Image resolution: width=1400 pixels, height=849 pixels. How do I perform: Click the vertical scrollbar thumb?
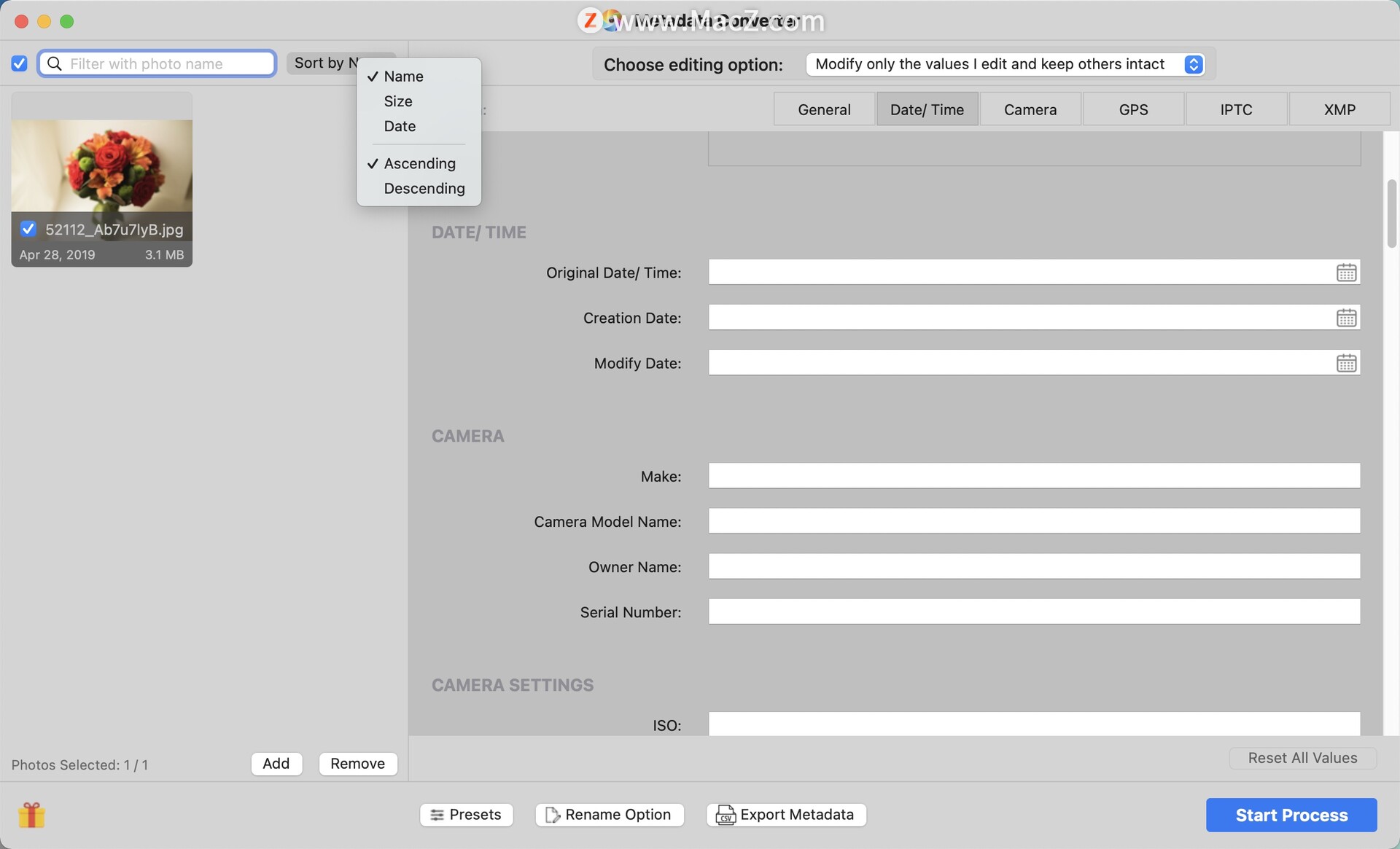click(1391, 213)
